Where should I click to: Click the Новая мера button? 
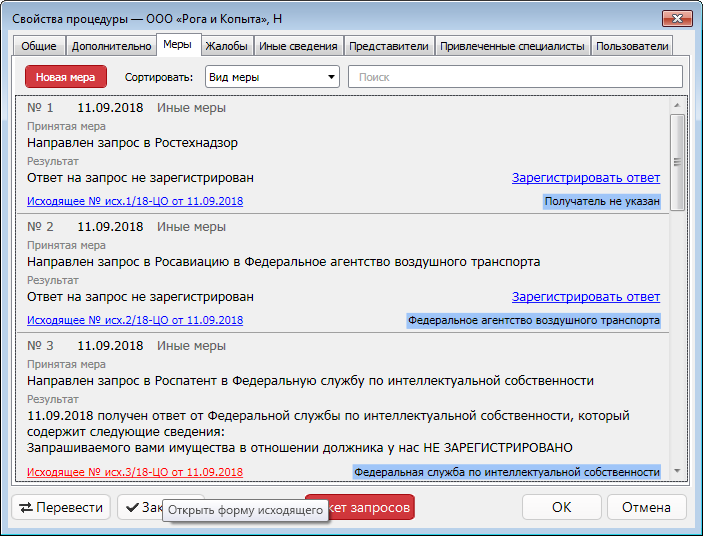[65, 77]
